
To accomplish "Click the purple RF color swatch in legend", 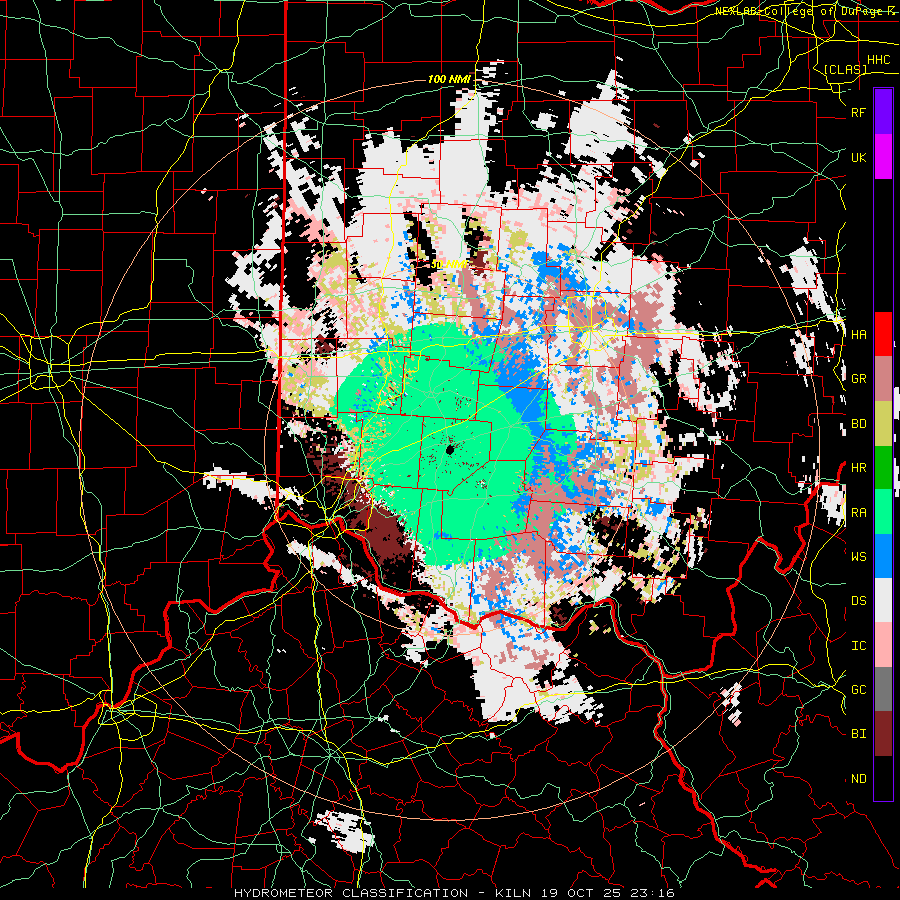I will (883, 112).
